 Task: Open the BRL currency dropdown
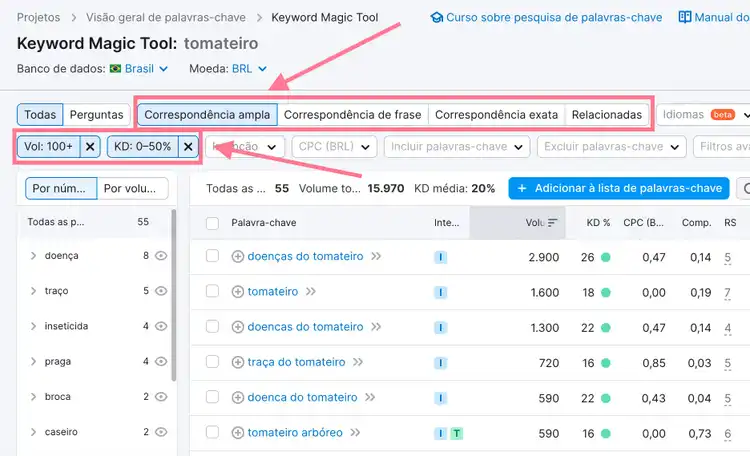pyautogui.click(x=249, y=69)
